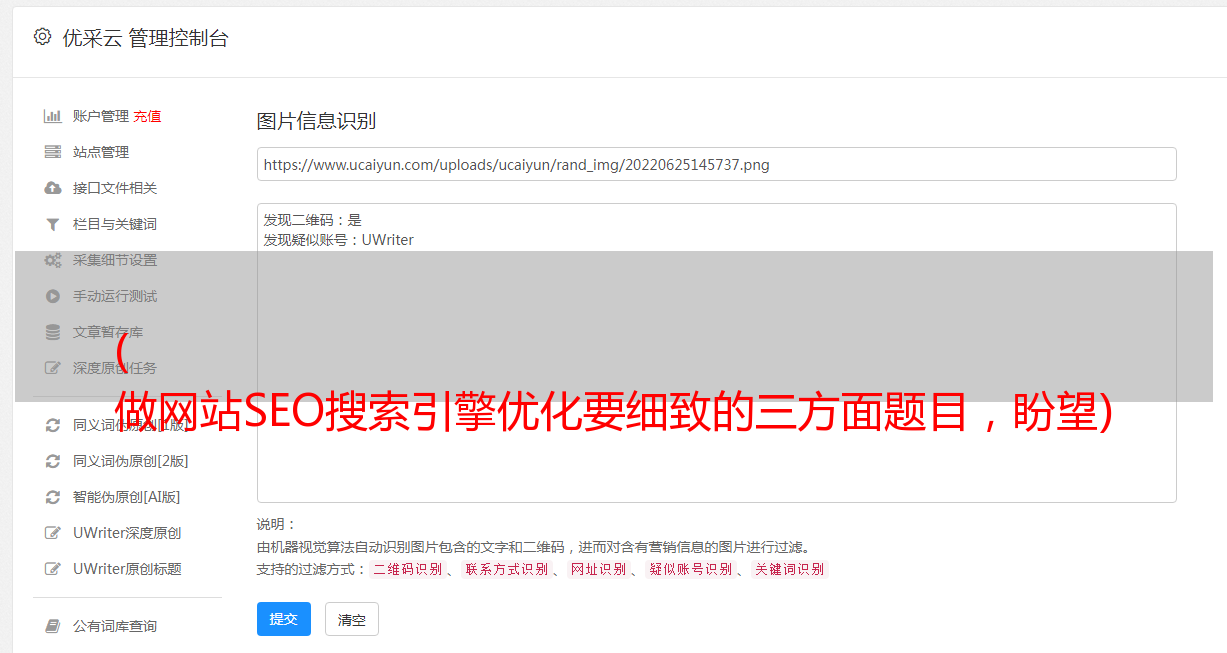This screenshot has height=653, width=1227.
Task: Clear the form with the 清空 button
Action: pyautogui.click(x=352, y=620)
